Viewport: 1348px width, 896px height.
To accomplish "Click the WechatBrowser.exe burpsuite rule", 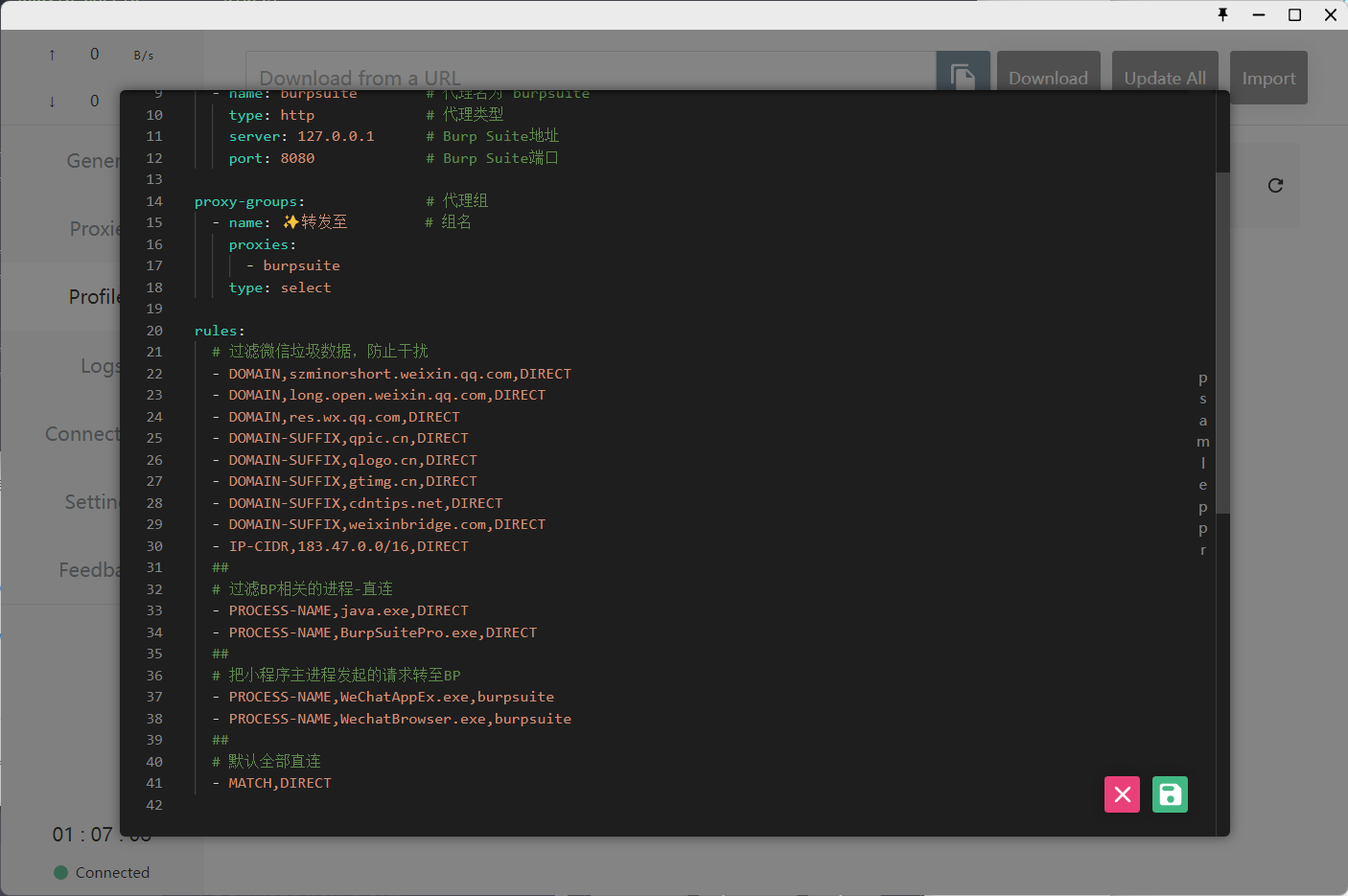I will tap(391, 719).
